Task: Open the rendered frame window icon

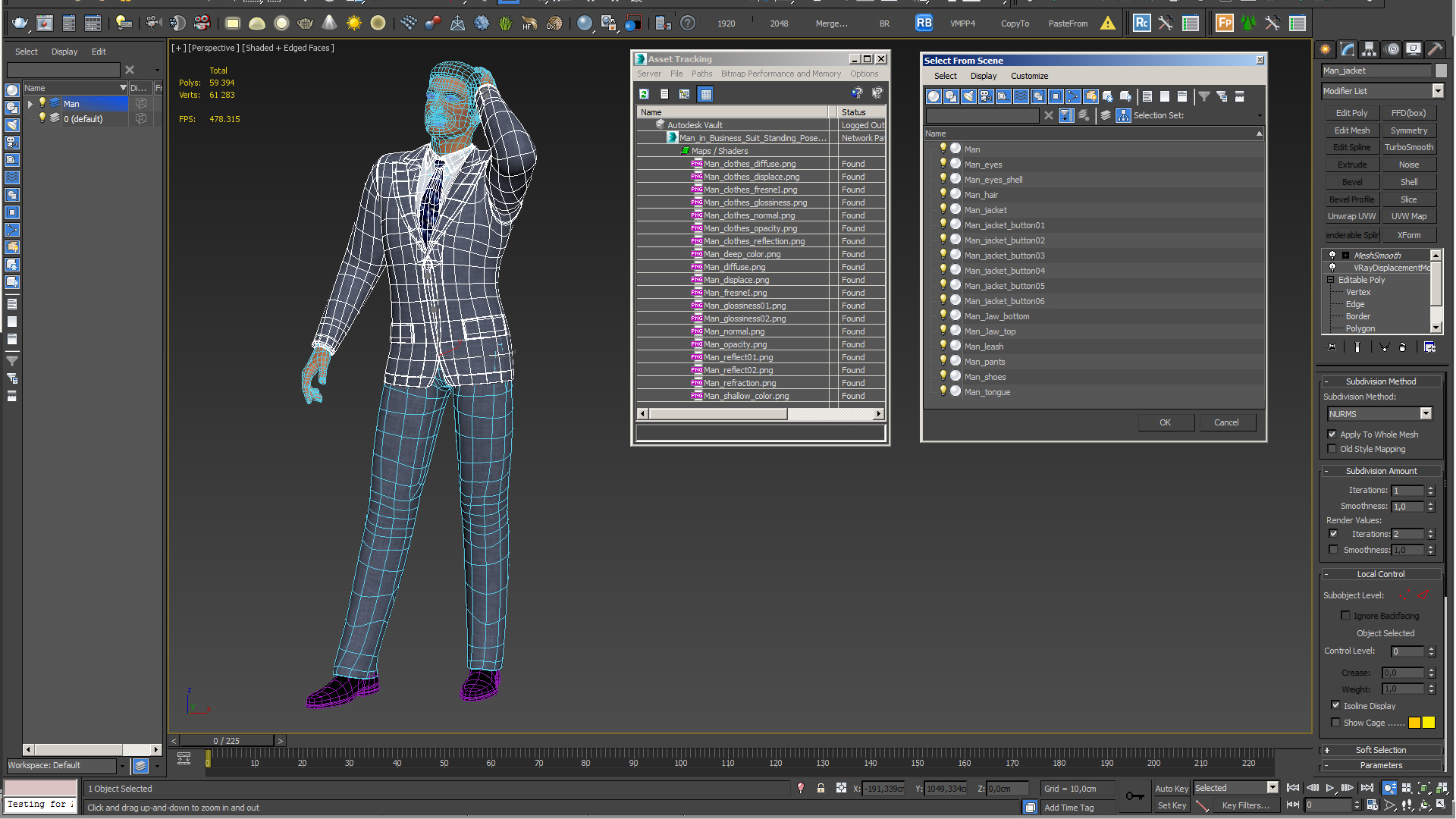Action: [45, 24]
